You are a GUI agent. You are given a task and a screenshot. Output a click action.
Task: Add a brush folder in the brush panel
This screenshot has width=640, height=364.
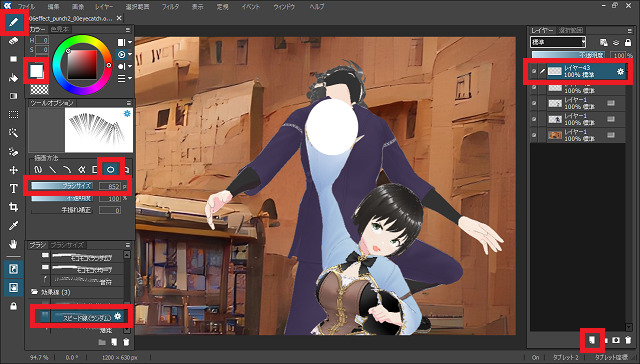click(102, 342)
